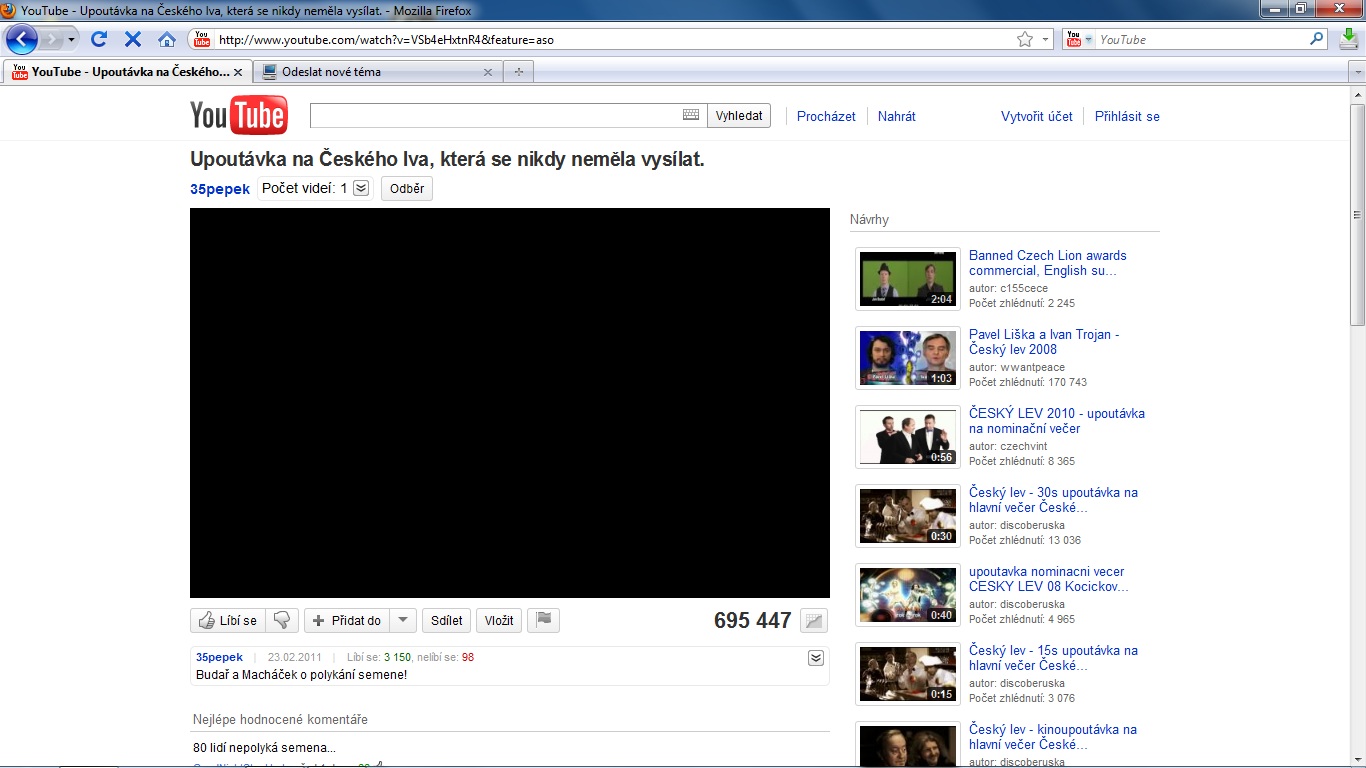Open a new tab with the plus button
The image size is (1366, 768).
coord(518,72)
